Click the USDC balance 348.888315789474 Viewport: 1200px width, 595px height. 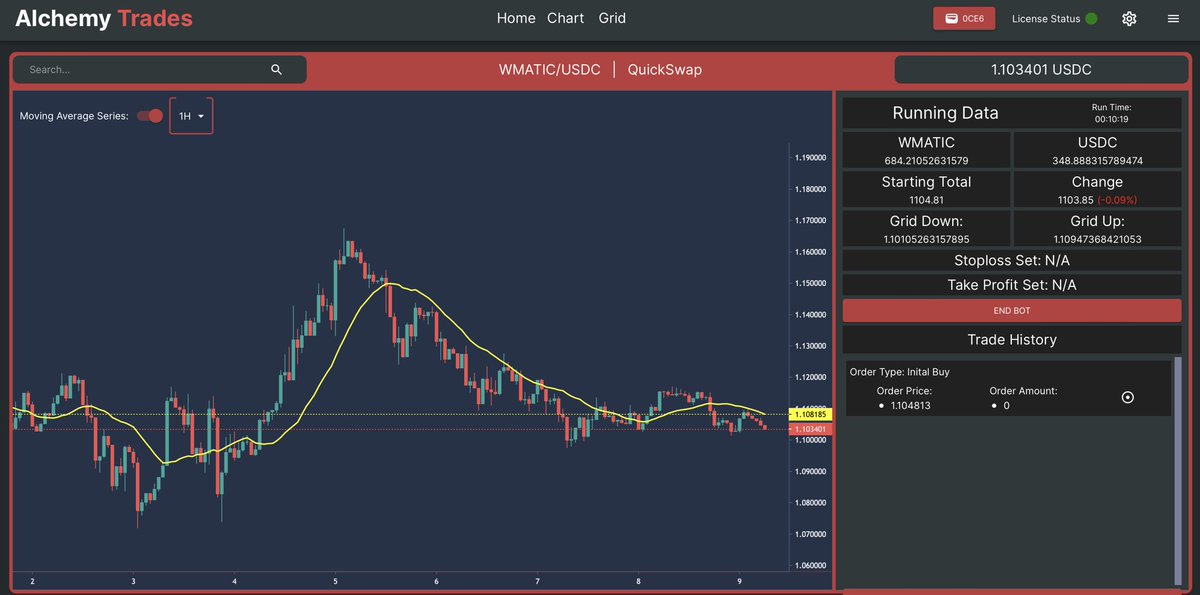[x=1097, y=160]
